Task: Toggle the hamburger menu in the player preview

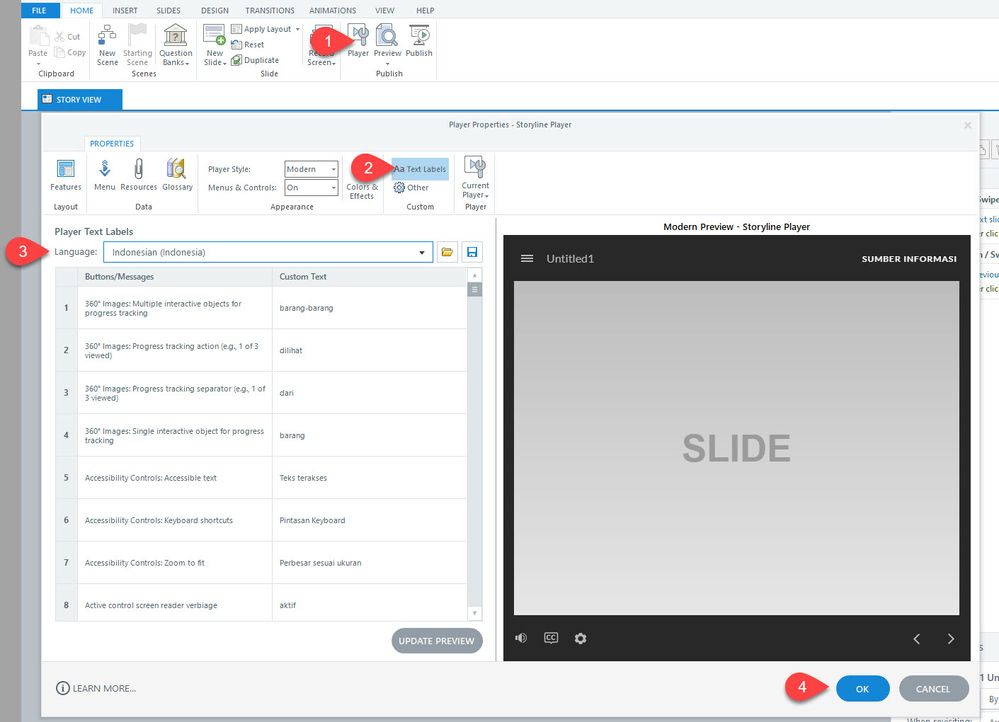Action: (x=527, y=259)
